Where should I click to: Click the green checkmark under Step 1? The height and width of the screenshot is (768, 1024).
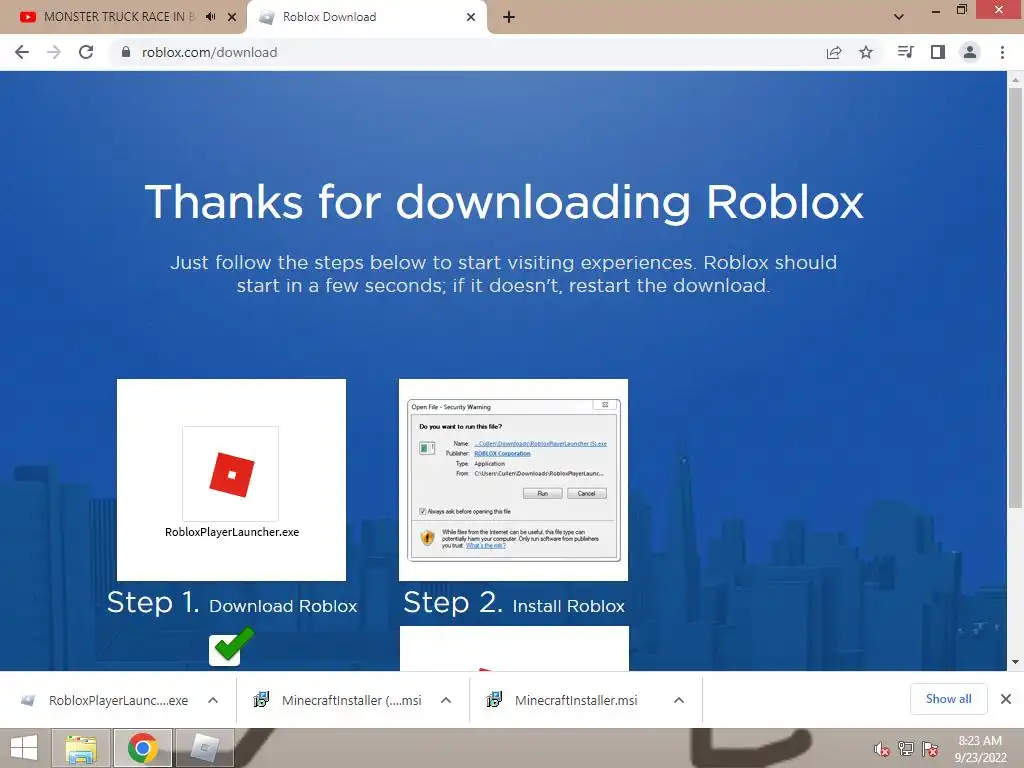(231, 647)
